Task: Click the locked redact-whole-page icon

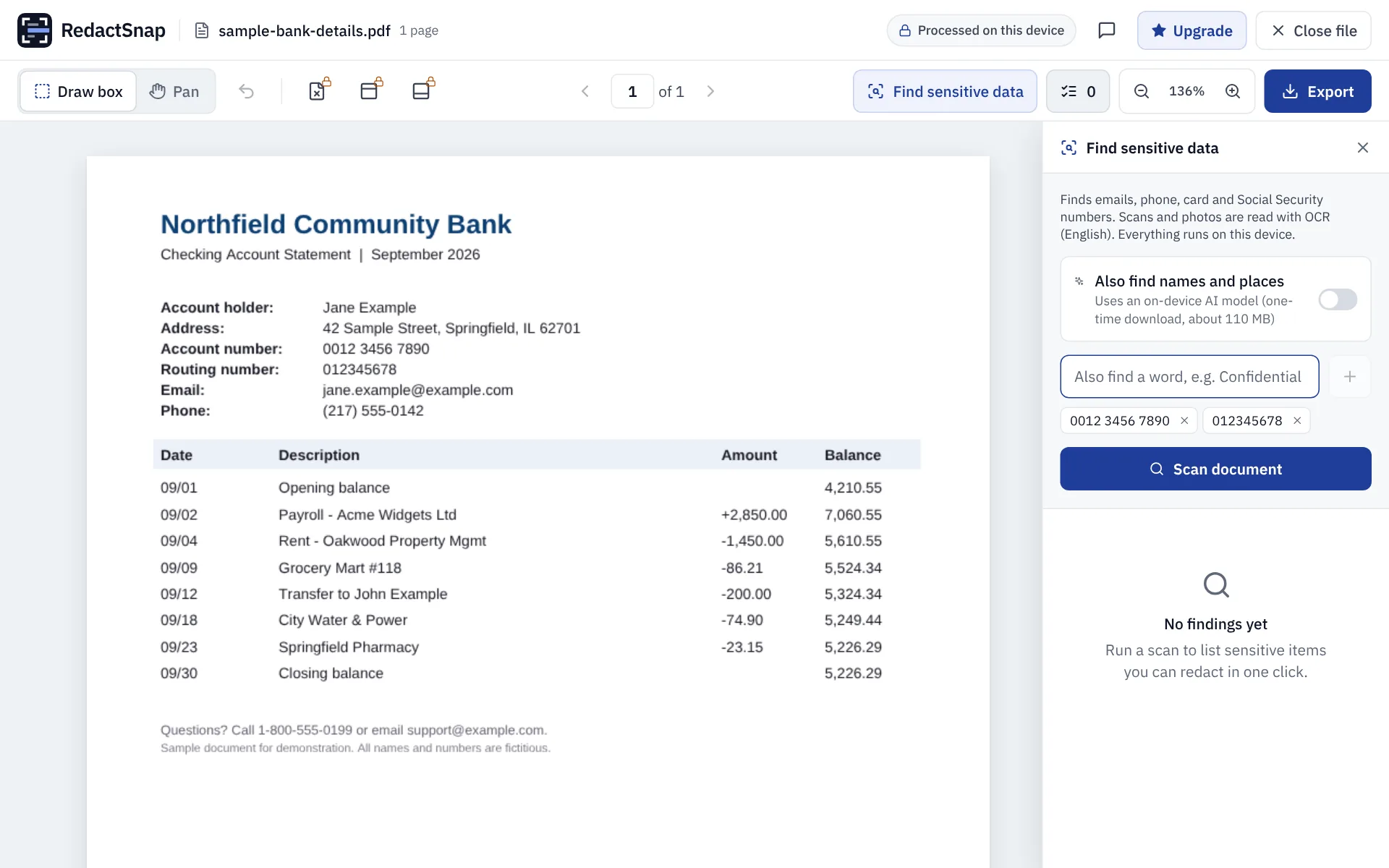Action: tap(319, 90)
